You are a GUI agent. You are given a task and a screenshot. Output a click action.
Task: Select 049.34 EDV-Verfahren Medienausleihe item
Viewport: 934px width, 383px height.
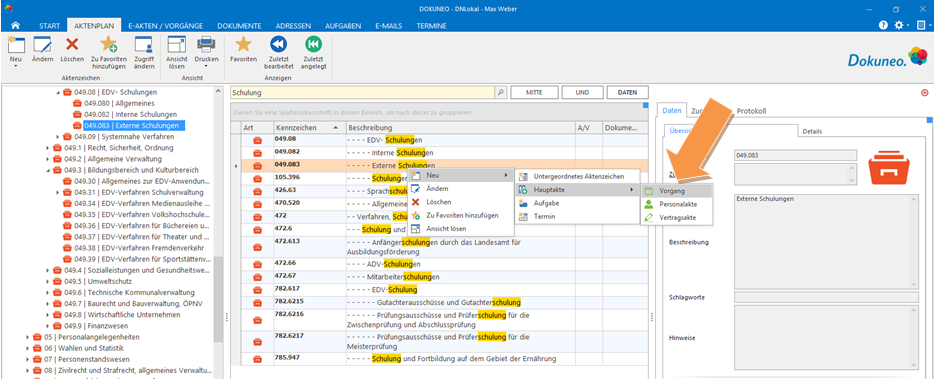pos(136,204)
